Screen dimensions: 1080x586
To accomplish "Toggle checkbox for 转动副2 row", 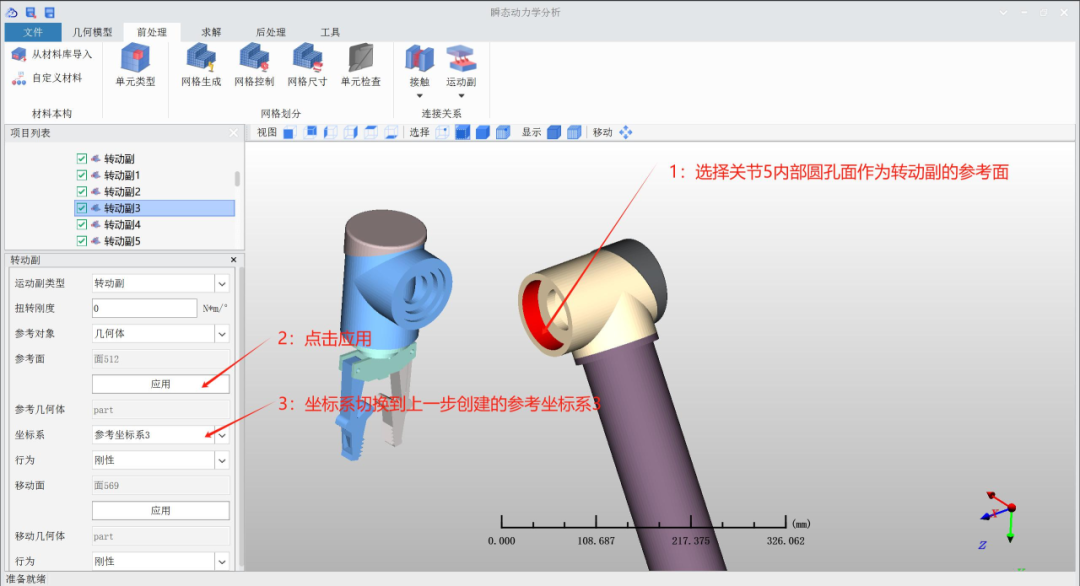I will [82, 191].
